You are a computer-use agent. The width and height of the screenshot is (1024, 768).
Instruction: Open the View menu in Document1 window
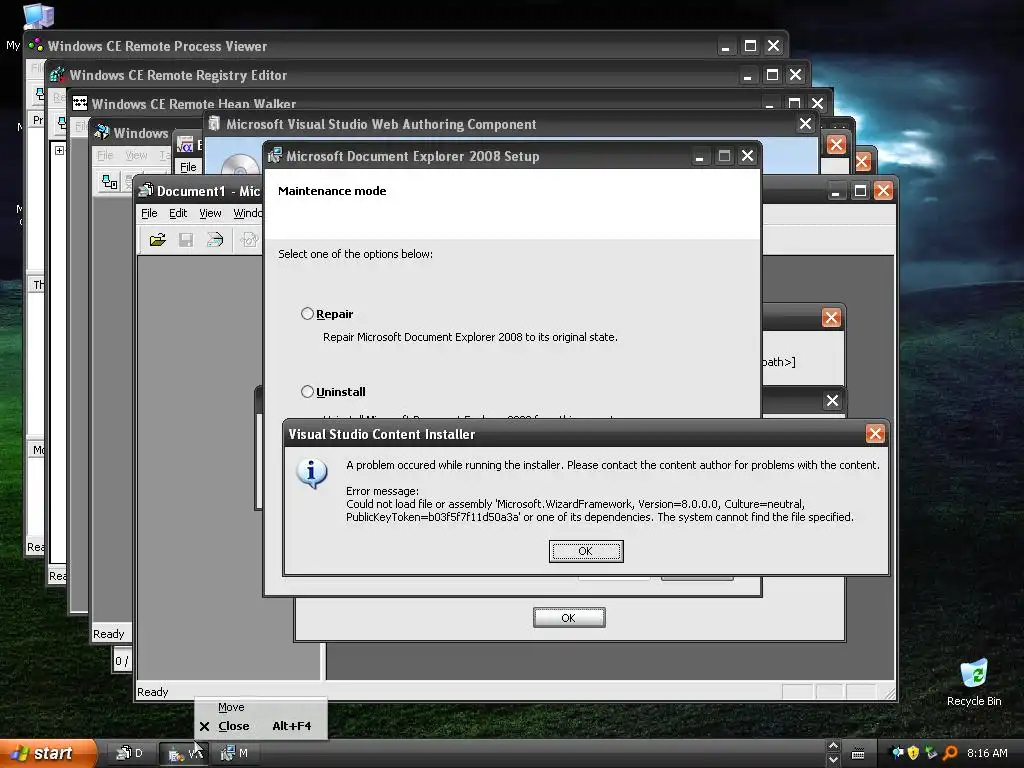click(x=210, y=214)
